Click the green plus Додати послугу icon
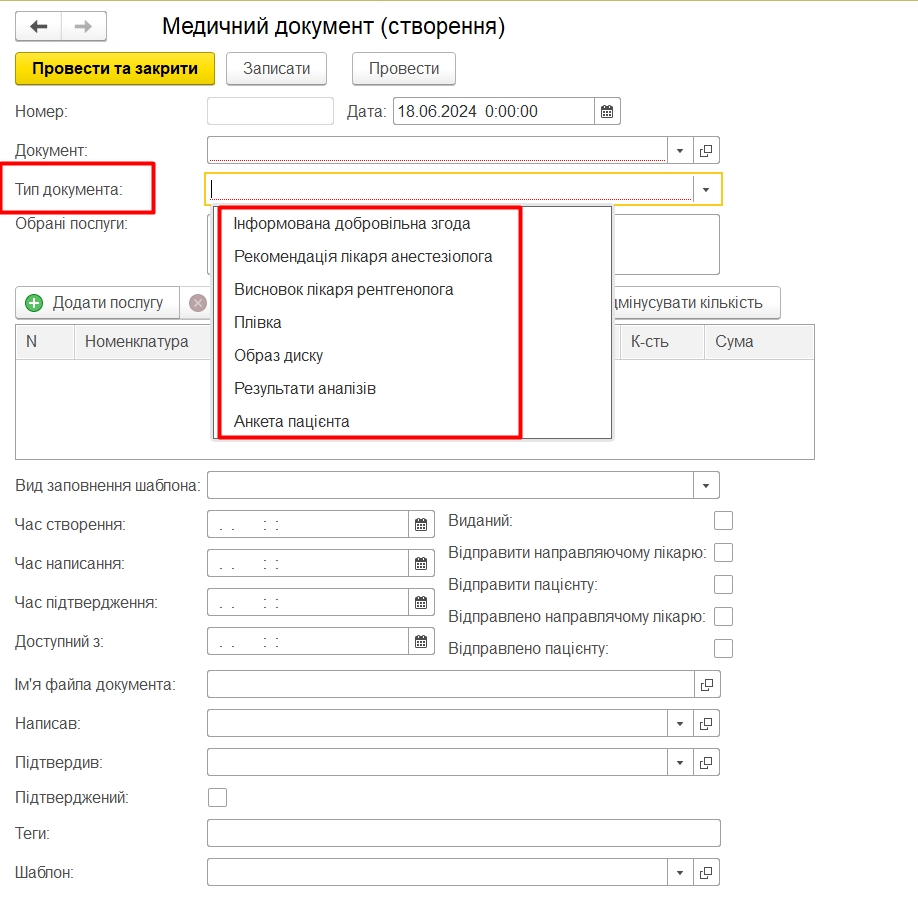The image size is (918, 897). (35, 302)
